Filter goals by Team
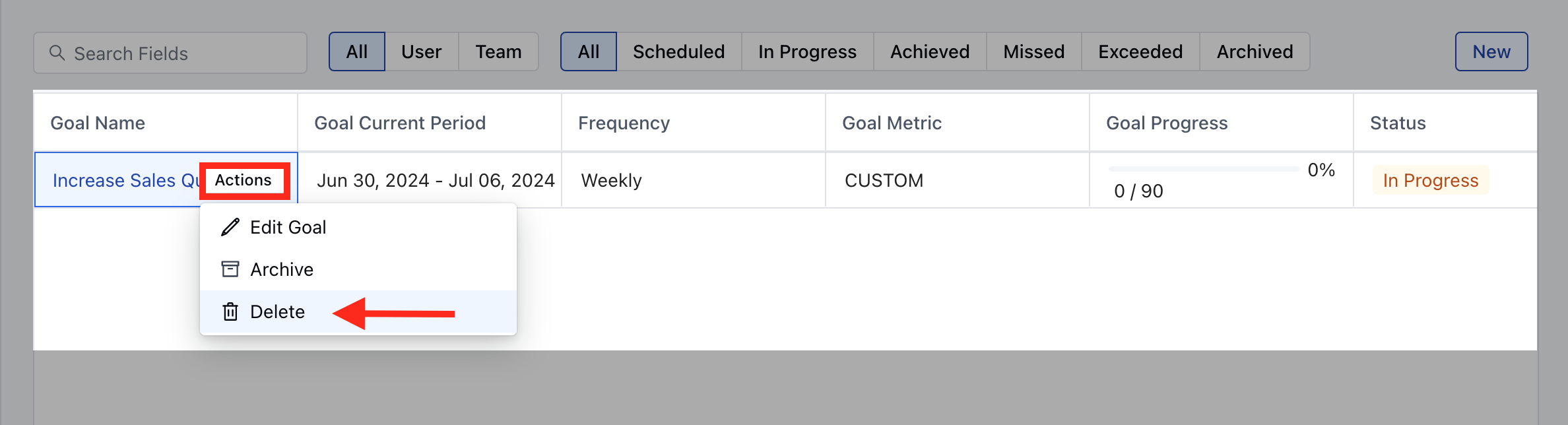The image size is (1568, 425). [x=499, y=51]
